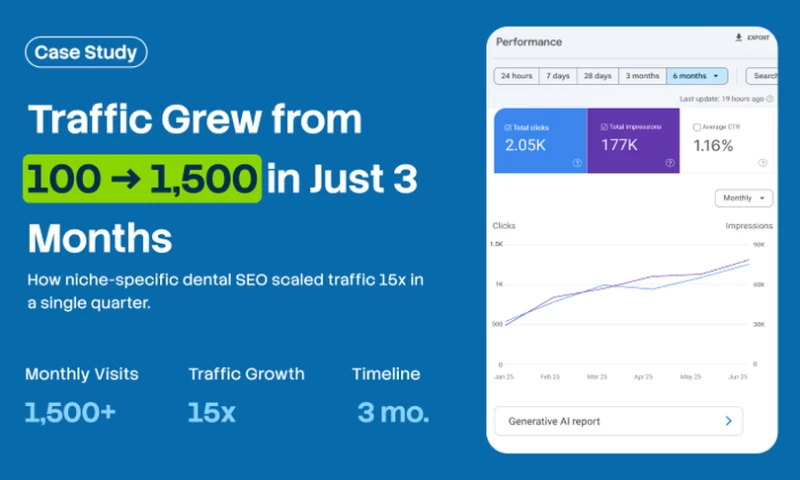Open the Generative AI report card
The height and width of the screenshot is (480, 800).
[618, 421]
